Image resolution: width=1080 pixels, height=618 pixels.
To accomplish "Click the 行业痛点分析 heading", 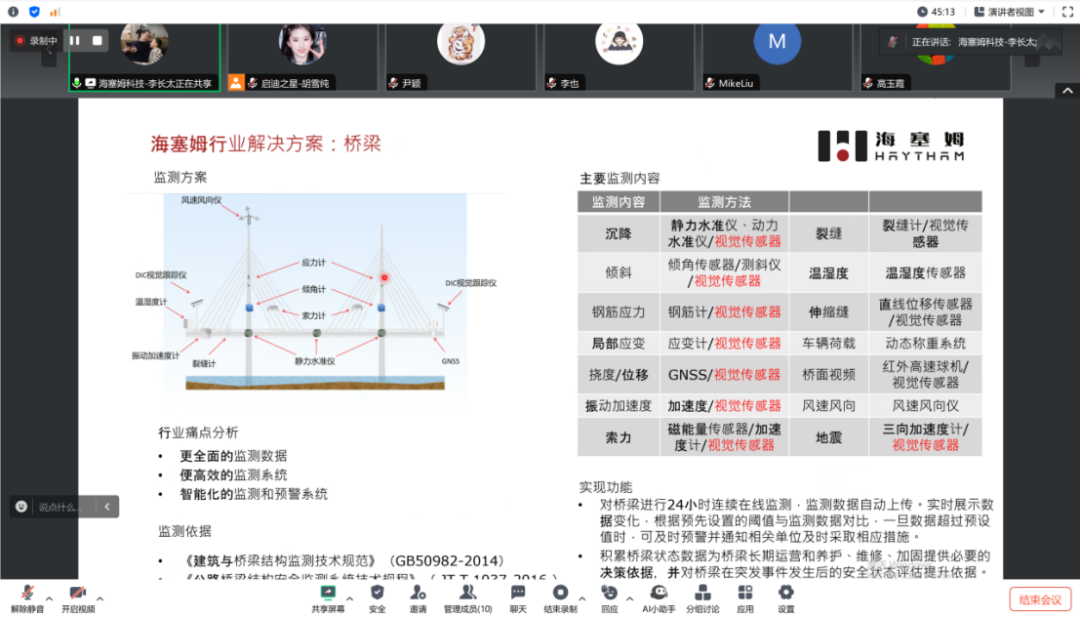I will coord(198,433).
